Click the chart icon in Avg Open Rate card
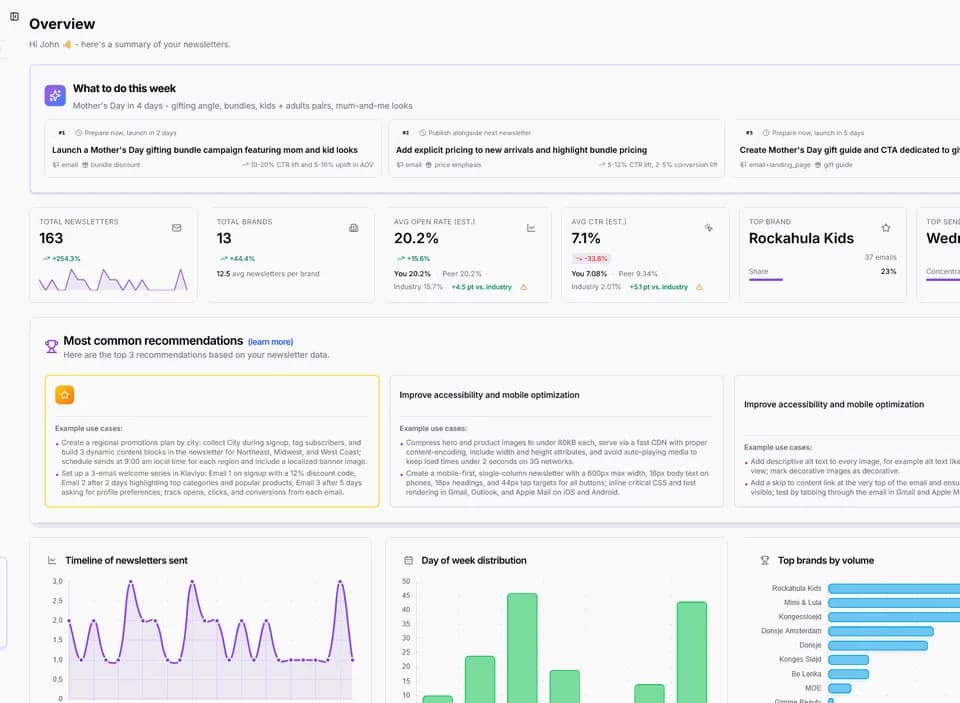Viewport: 960px width, 703px height. coord(531,228)
